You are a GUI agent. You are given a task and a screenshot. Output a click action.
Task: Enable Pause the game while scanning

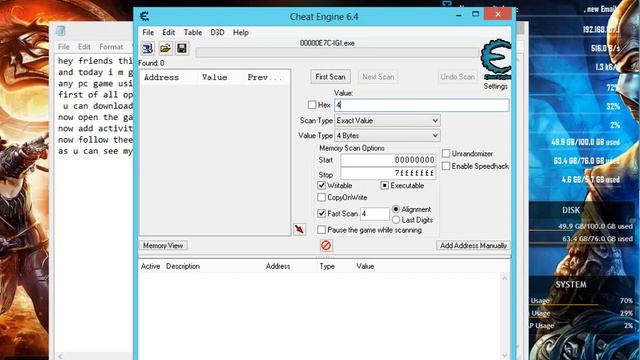tap(322, 230)
